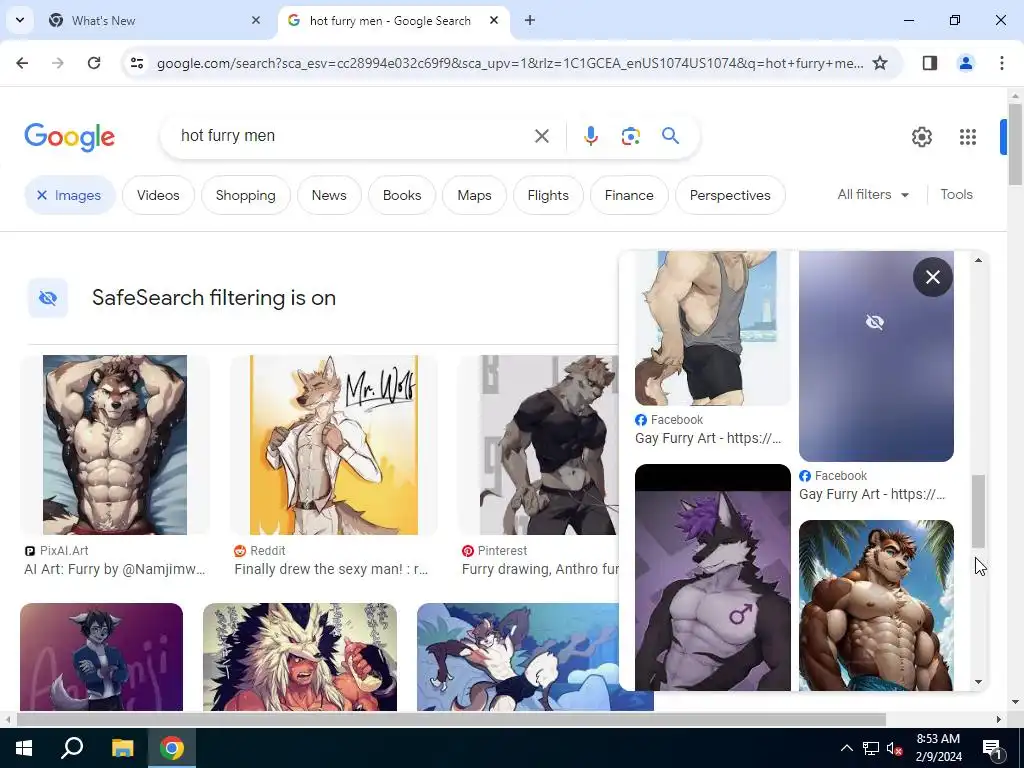View site information icon in address bar
Screen dimensions: 1024x768
click(x=136, y=63)
